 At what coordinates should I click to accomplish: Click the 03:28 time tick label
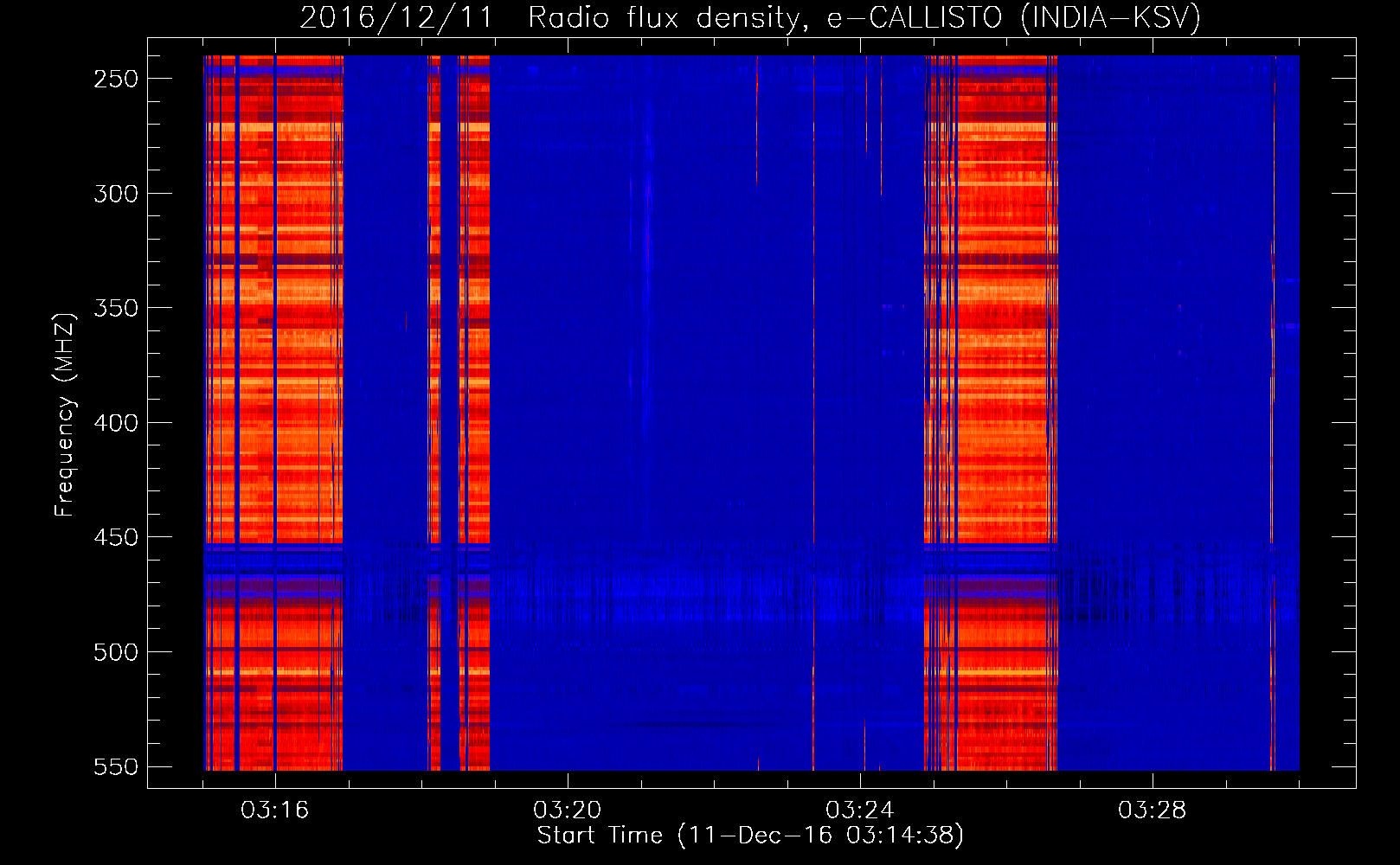pyautogui.click(x=1153, y=811)
